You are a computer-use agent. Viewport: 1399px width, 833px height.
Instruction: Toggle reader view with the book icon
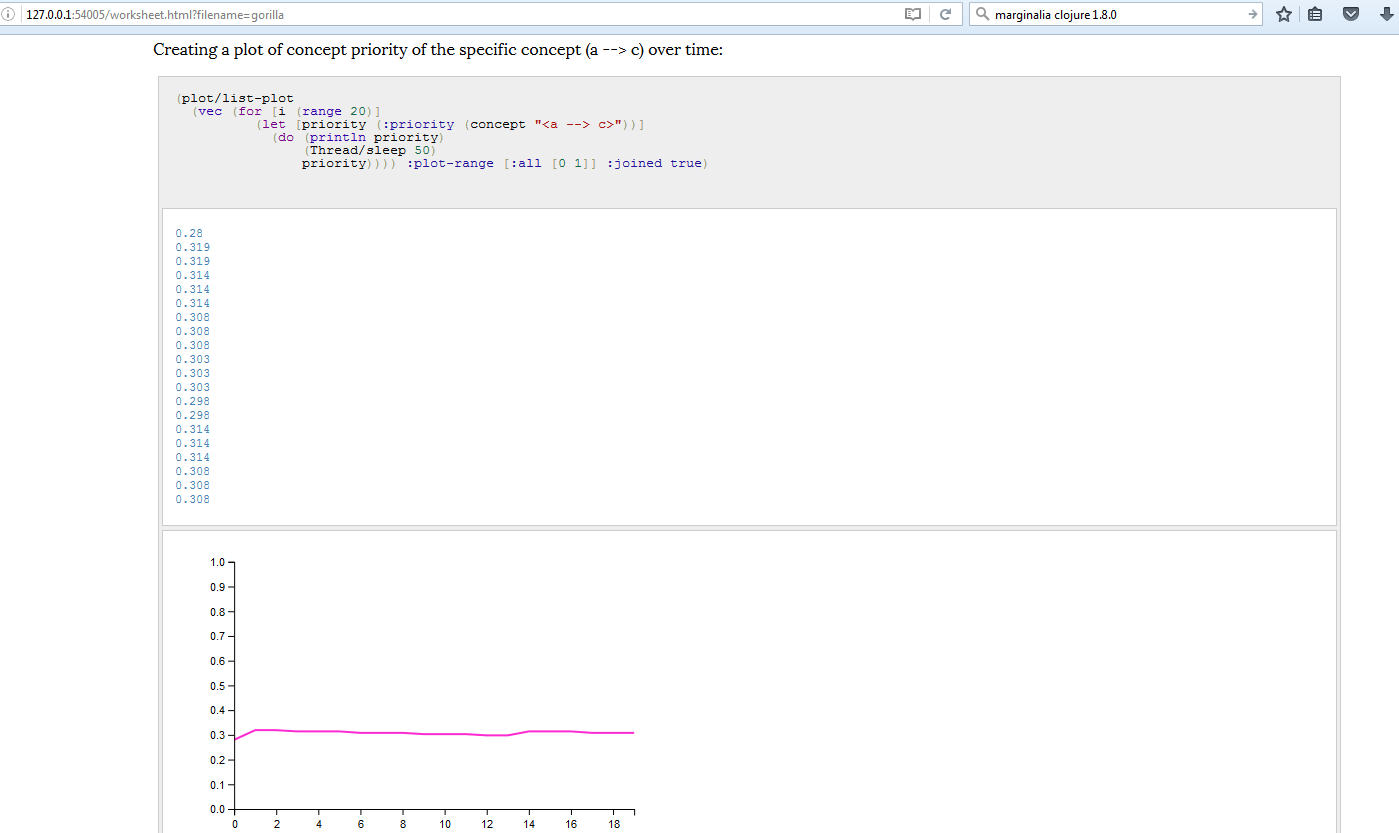coord(912,15)
